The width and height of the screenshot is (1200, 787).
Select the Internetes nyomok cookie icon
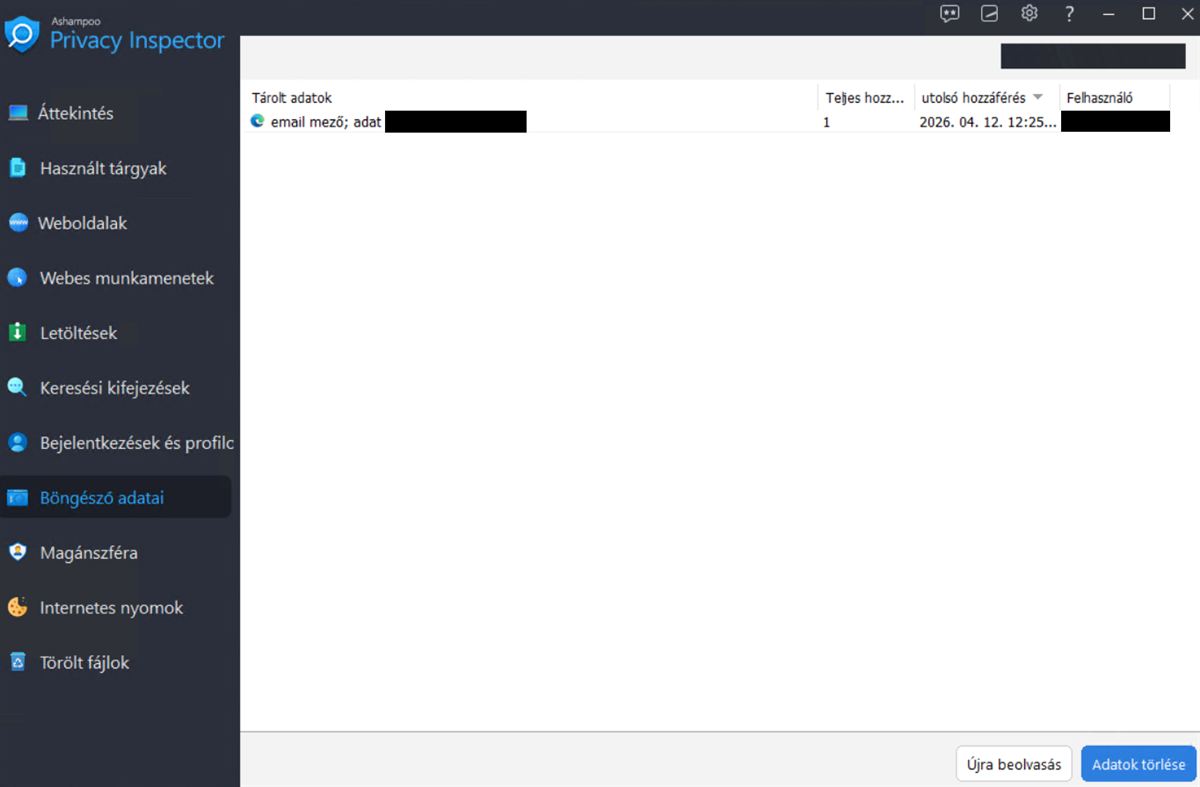(17, 607)
